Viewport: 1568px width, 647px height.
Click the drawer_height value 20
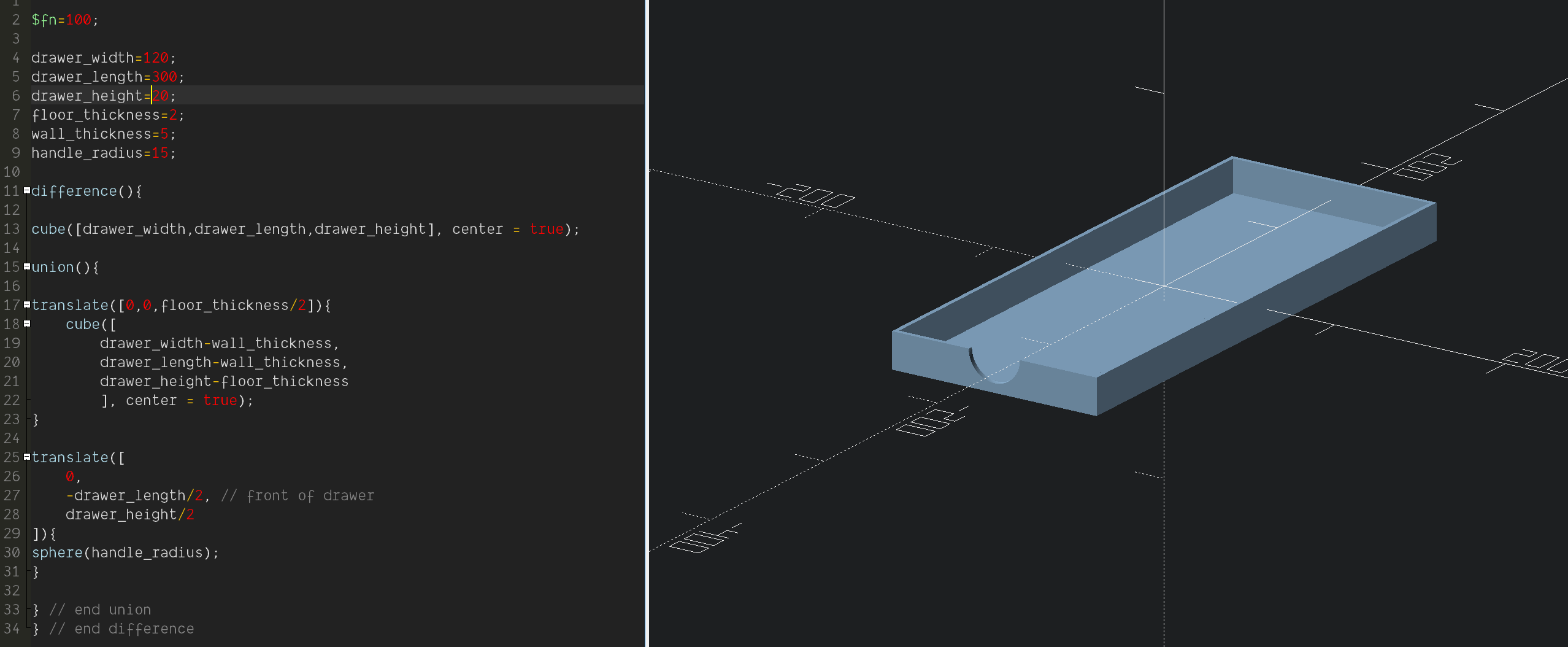(161, 96)
